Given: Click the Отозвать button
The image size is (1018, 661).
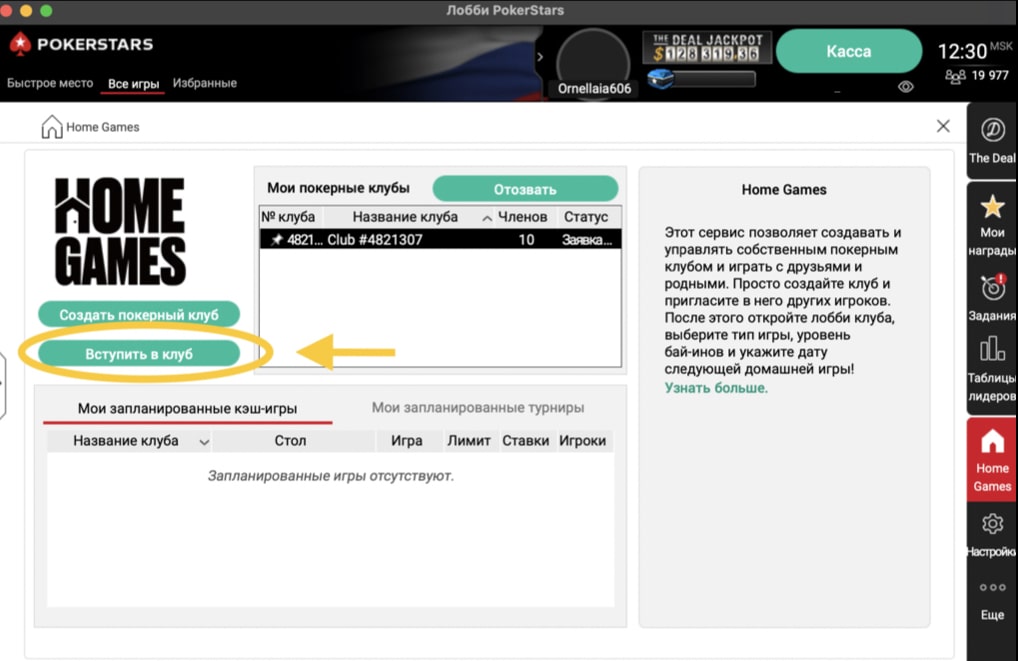Looking at the screenshot, I should tap(525, 189).
